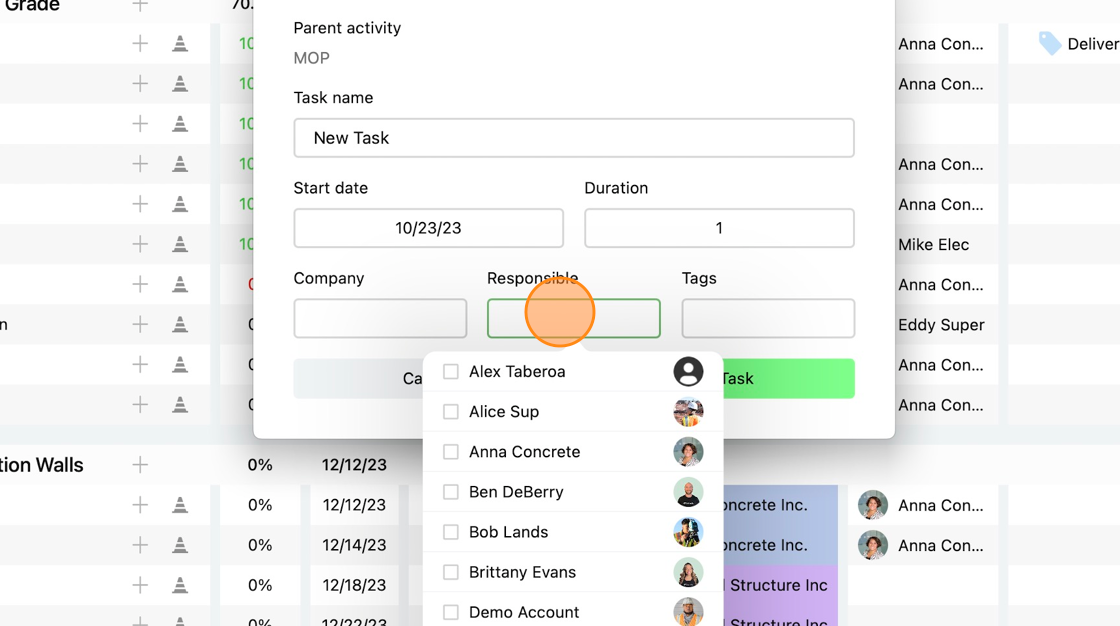This screenshot has height=626, width=1120.
Task: Click the 12/18/23 date cell
Action: (354, 585)
